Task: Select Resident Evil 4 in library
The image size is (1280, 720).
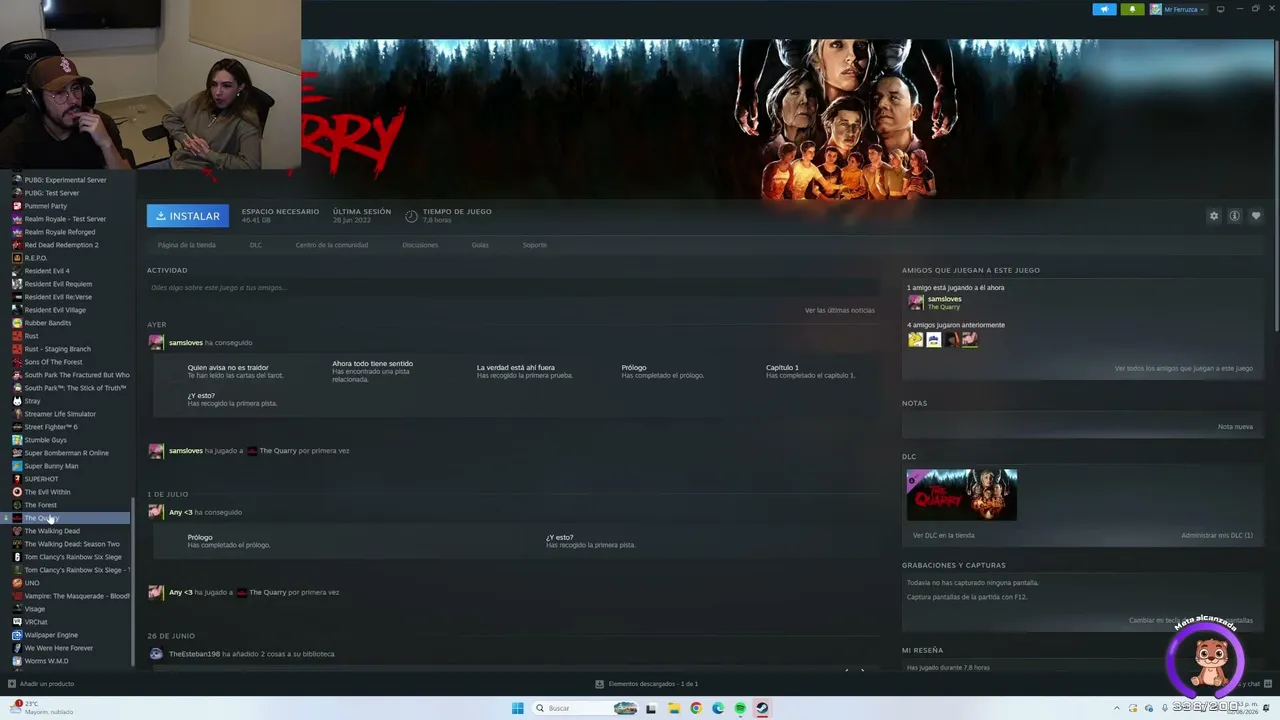Action: pos(47,271)
